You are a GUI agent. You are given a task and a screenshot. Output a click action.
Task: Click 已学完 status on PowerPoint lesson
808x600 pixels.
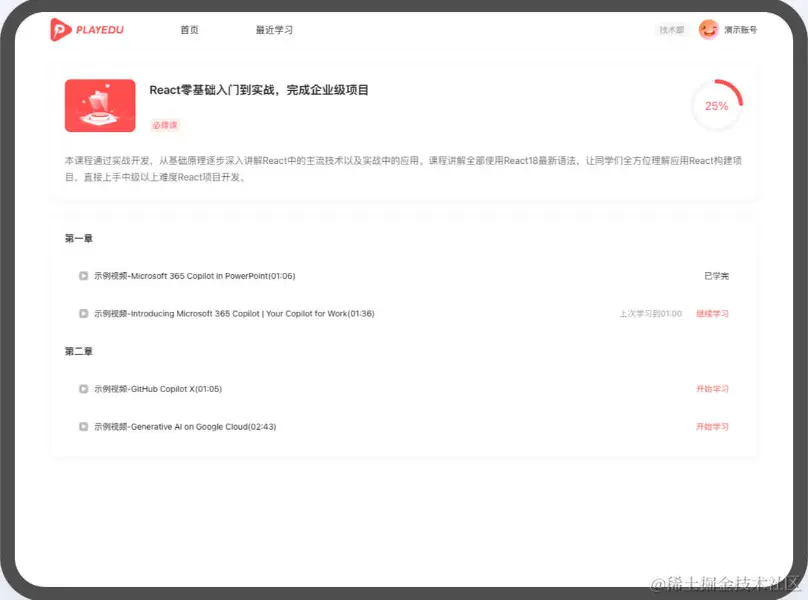(716, 276)
